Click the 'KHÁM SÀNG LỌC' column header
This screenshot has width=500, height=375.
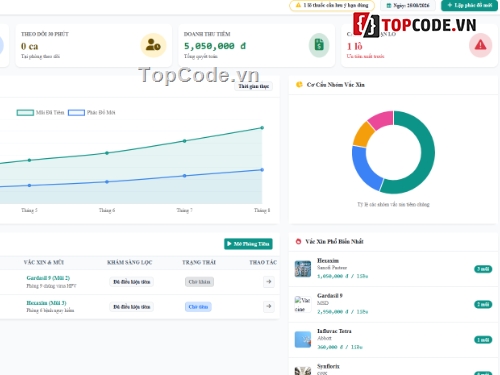point(130,262)
